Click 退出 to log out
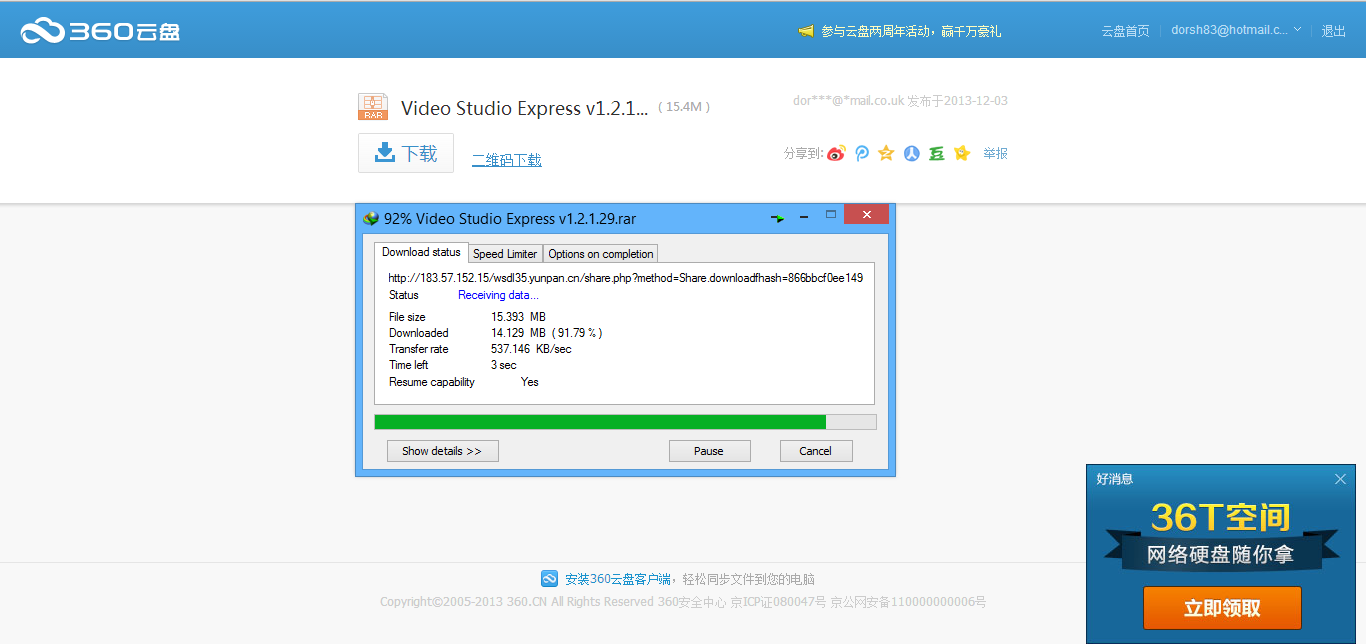The image size is (1366, 644). tap(1334, 31)
